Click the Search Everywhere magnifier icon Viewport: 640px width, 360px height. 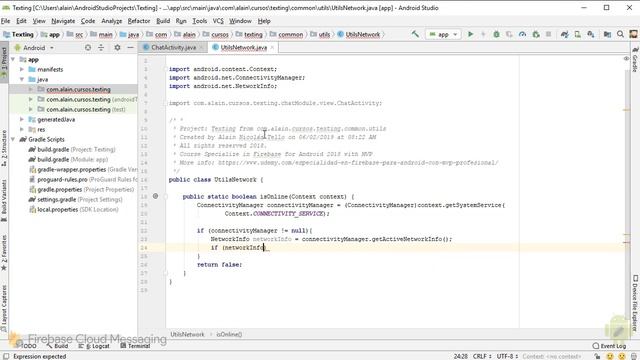click(x=620, y=34)
